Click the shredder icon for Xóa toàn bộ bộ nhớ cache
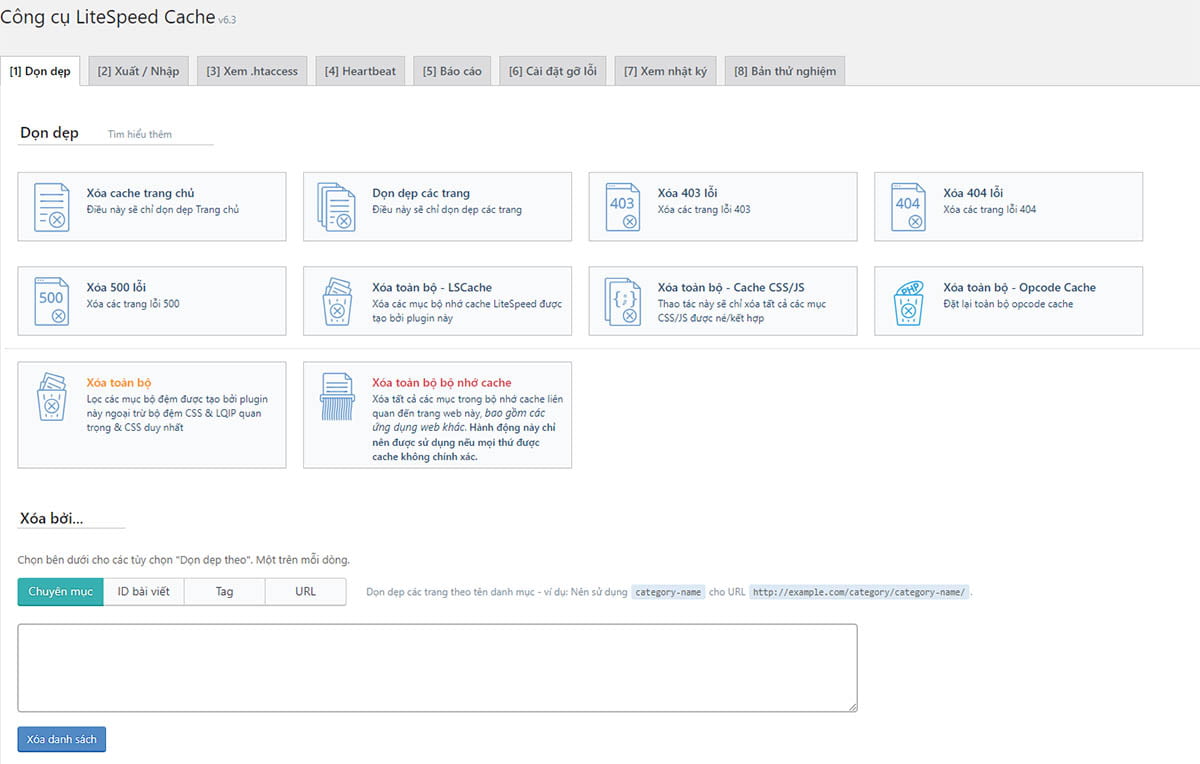Screen dimensions: 1200x764 pos(337,396)
